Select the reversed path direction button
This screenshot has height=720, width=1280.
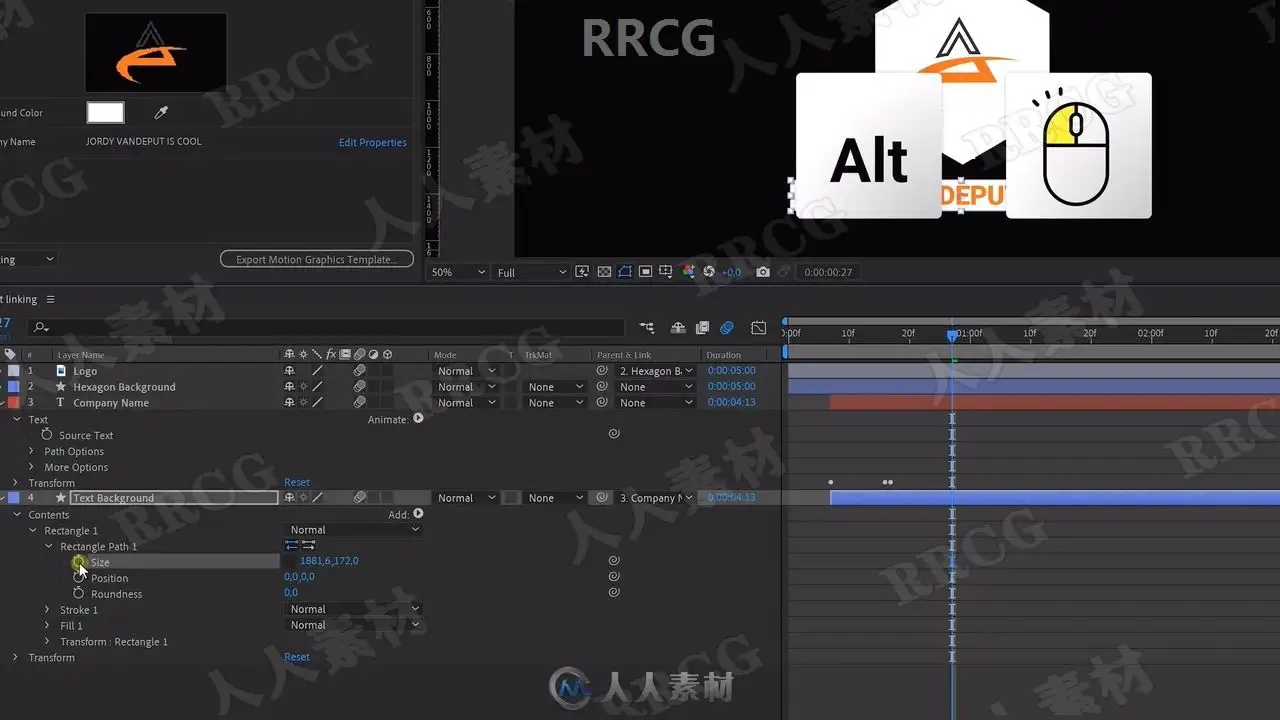309,545
